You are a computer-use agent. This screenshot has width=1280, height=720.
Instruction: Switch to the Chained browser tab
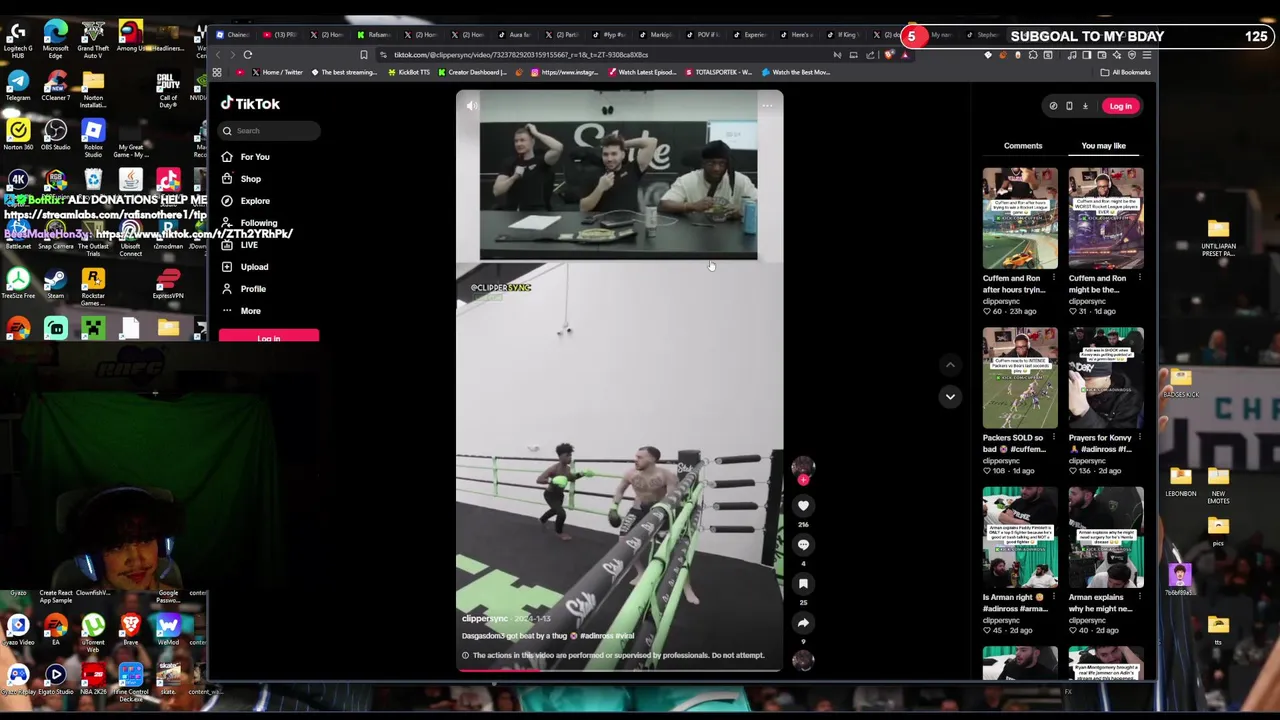(x=232, y=35)
